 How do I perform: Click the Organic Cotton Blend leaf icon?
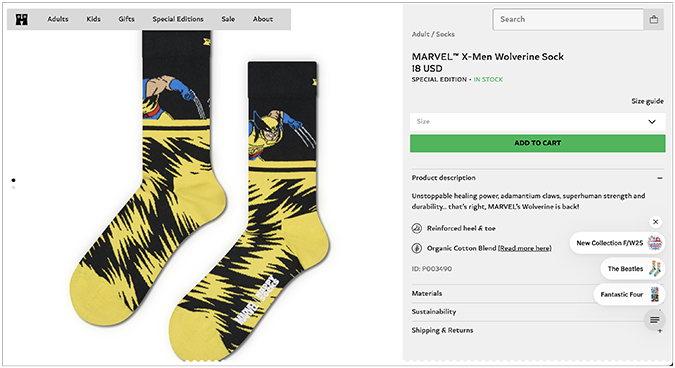coord(416,248)
